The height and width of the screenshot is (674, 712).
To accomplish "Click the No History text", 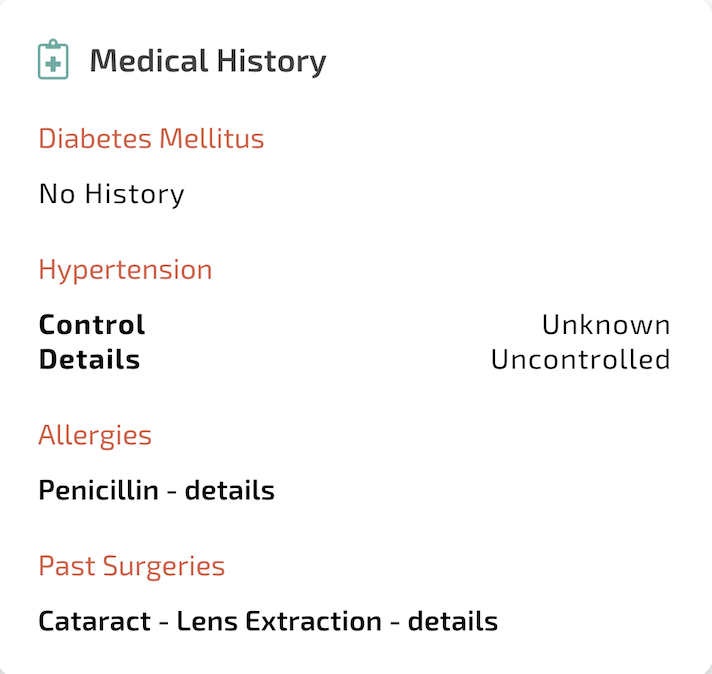I will point(112,194).
